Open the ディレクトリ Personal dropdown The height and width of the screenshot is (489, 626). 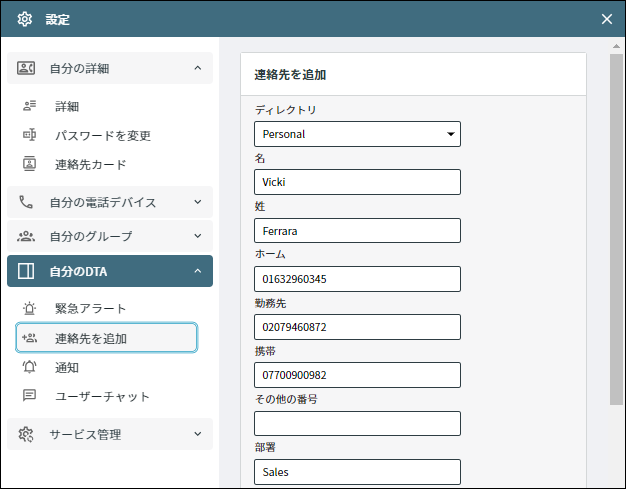(x=357, y=134)
